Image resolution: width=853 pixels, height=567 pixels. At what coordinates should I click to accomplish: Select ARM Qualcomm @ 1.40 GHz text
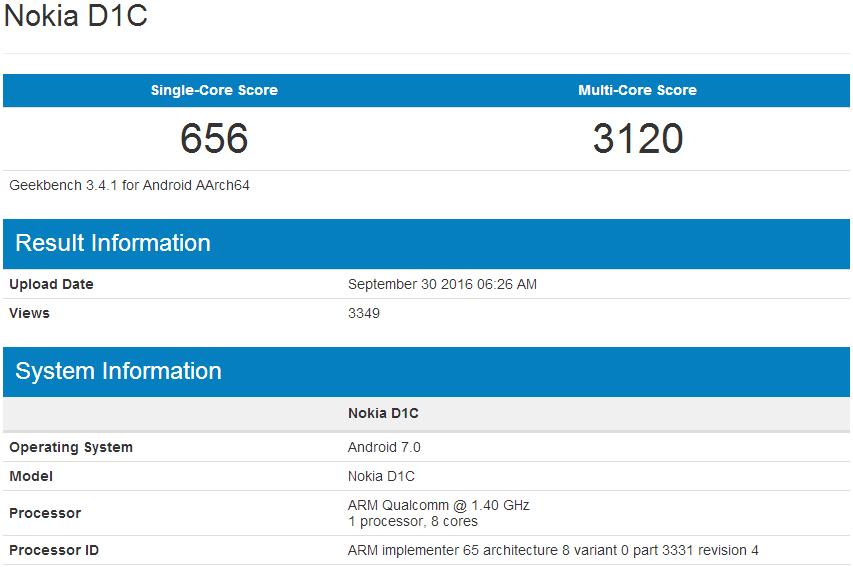pos(439,506)
